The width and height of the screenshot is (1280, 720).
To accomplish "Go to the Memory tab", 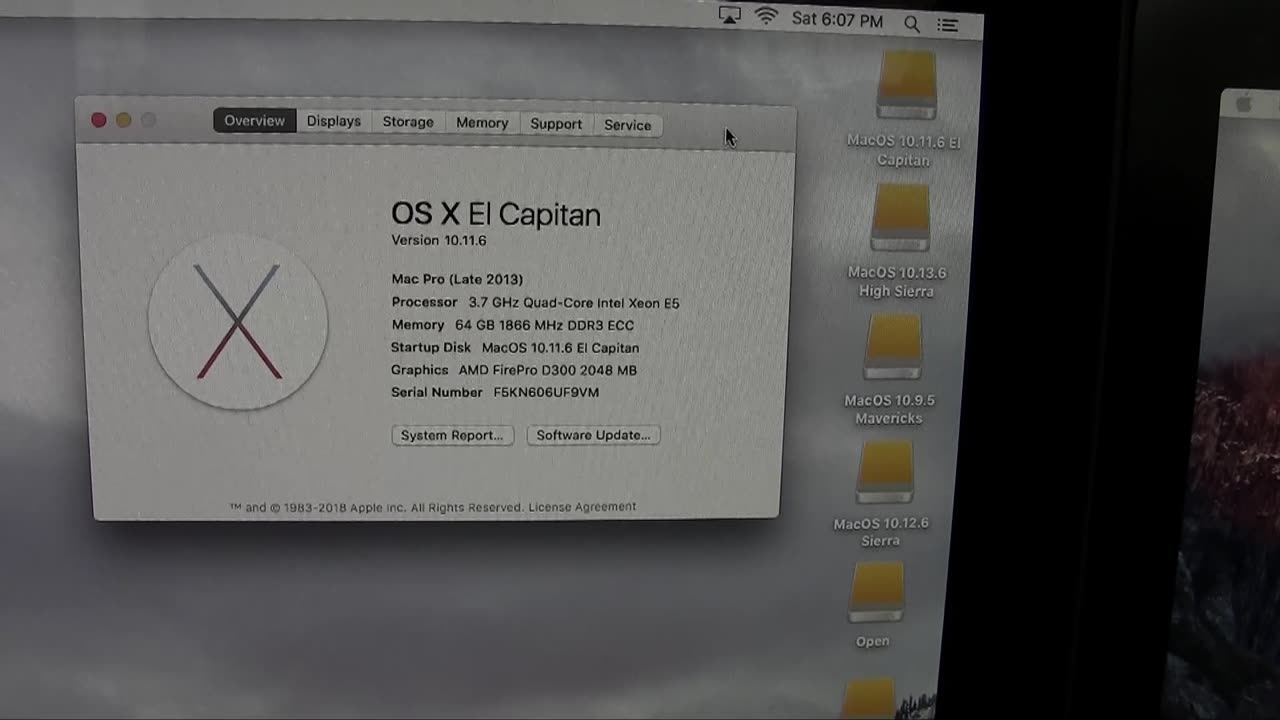I will click(x=482, y=123).
